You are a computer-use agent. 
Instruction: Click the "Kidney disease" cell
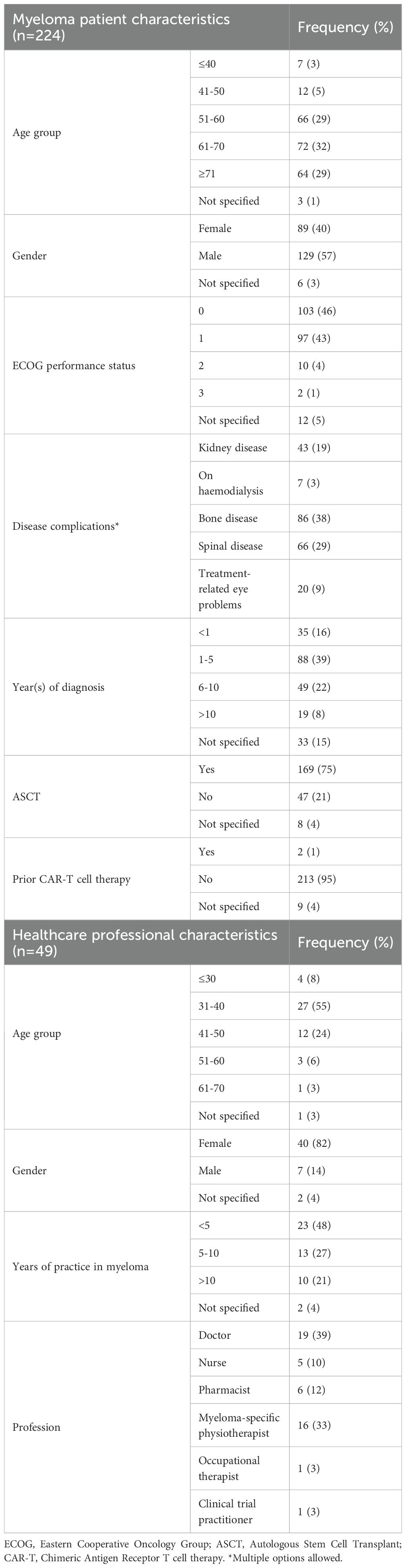point(233,448)
